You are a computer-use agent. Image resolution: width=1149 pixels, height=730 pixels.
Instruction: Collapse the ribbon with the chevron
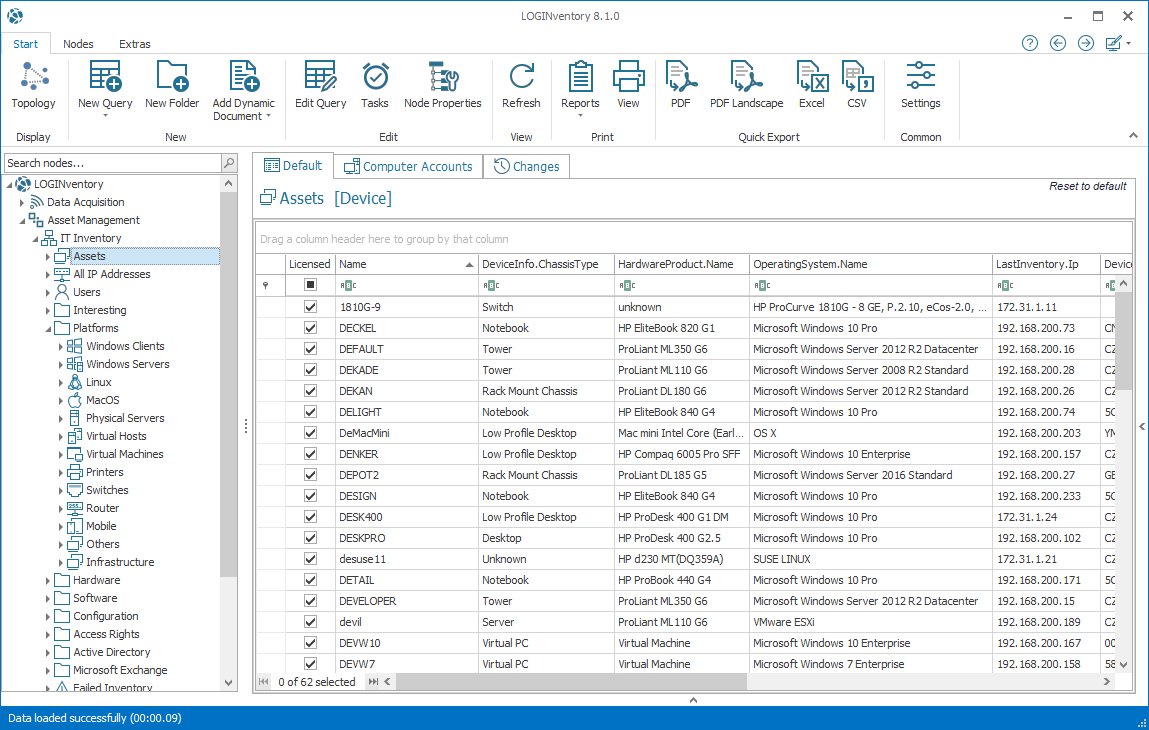pyautogui.click(x=1133, y=136)
